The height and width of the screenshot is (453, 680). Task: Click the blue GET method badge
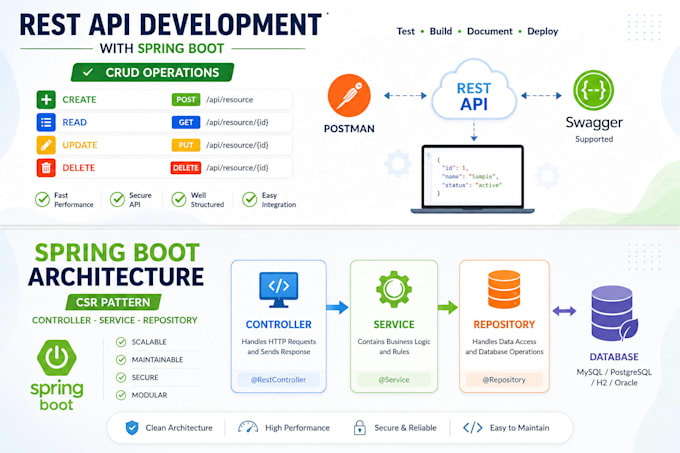coord(186,122)
